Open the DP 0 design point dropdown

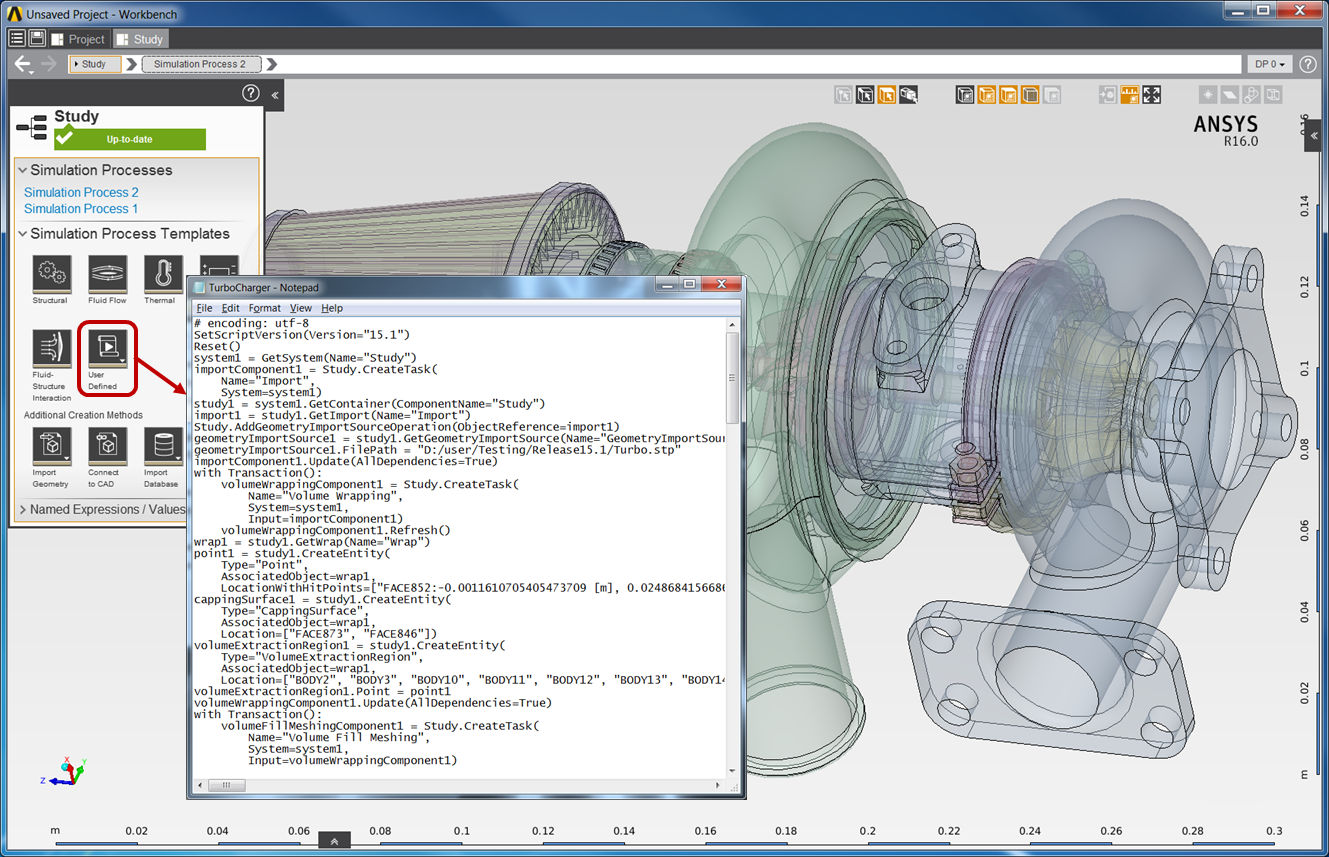click(x=1270, y=64)
